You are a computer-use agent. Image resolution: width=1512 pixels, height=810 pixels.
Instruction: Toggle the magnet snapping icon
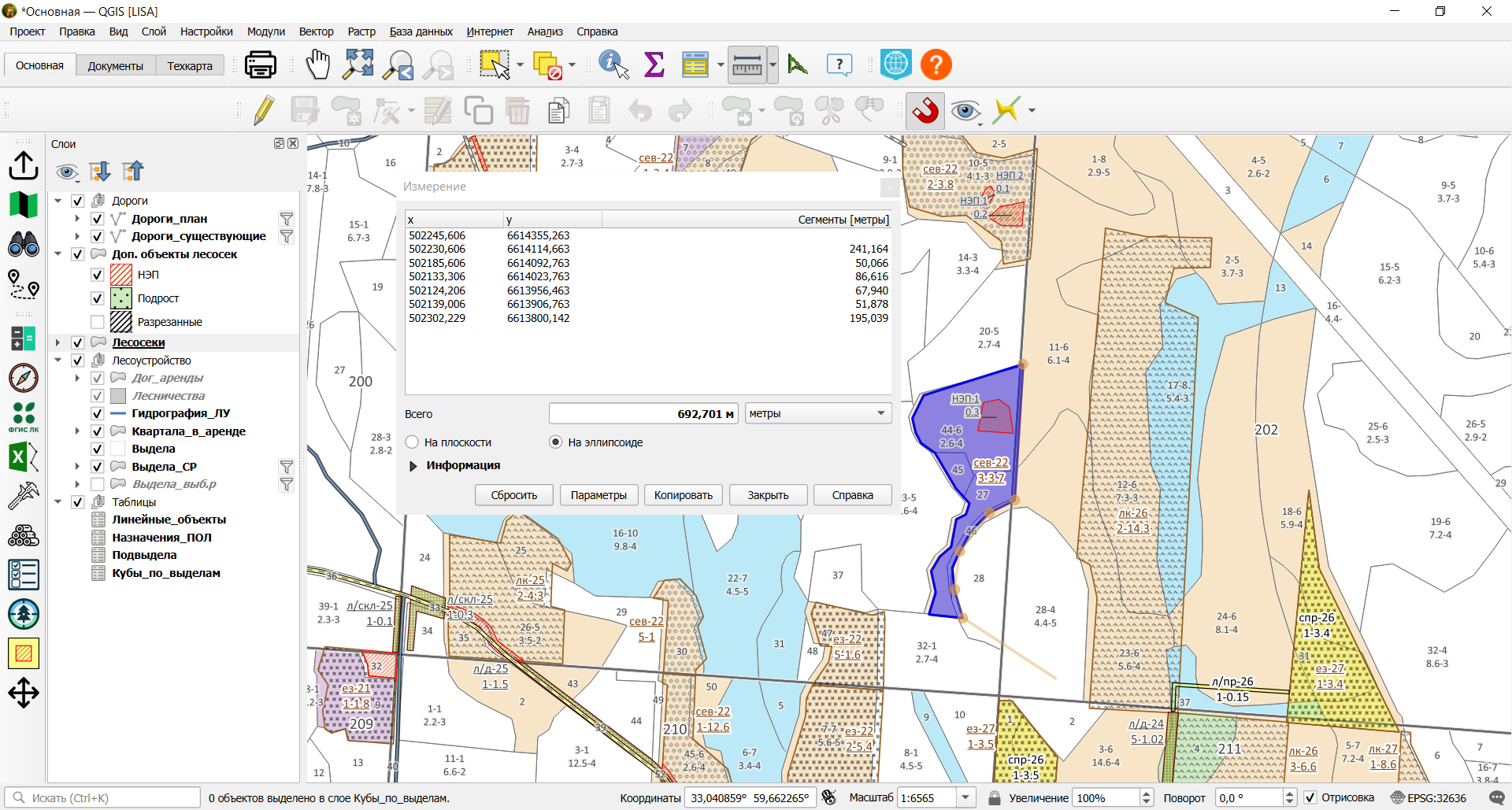pos(925,111)
